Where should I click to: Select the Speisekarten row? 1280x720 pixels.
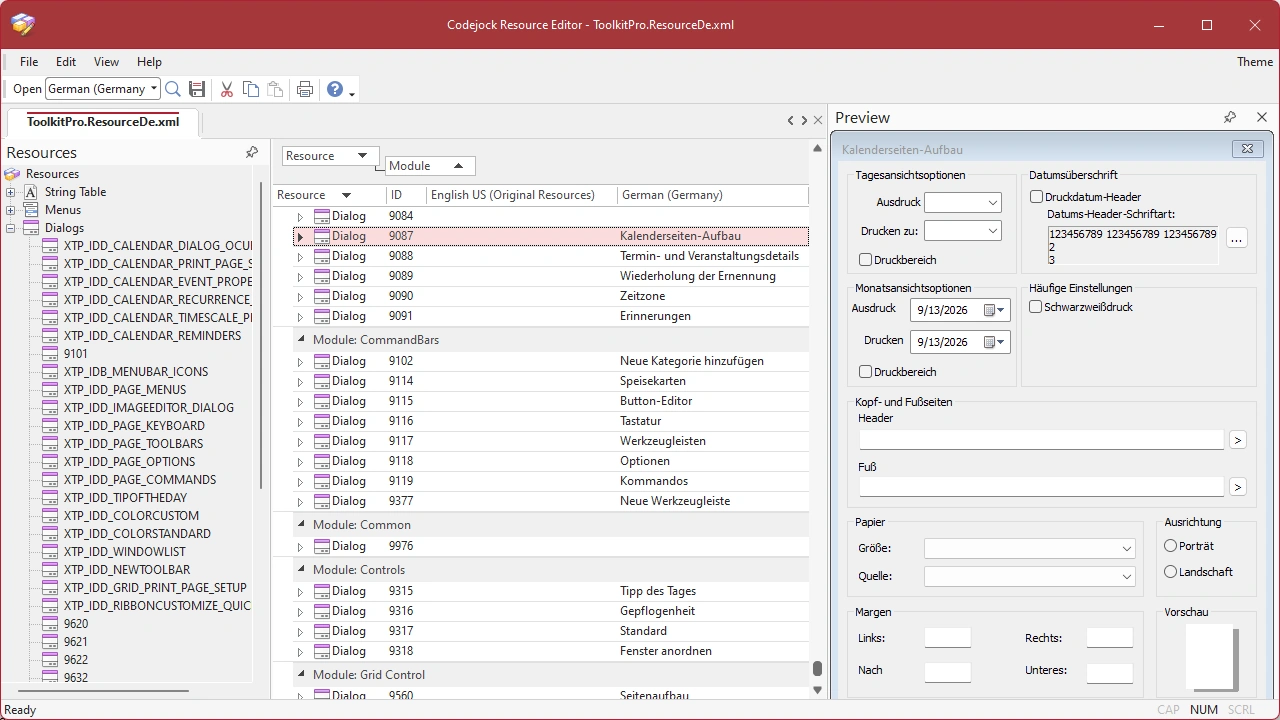point(550,381)
